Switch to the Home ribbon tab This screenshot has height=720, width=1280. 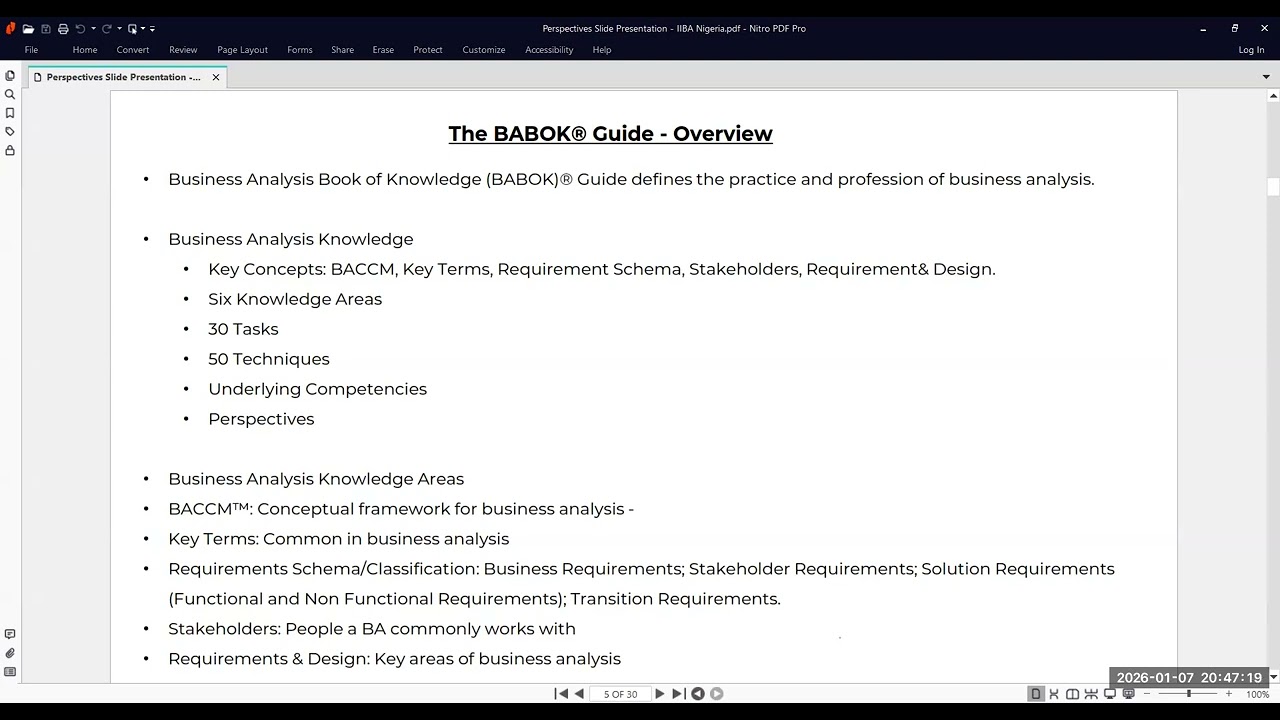85,50
